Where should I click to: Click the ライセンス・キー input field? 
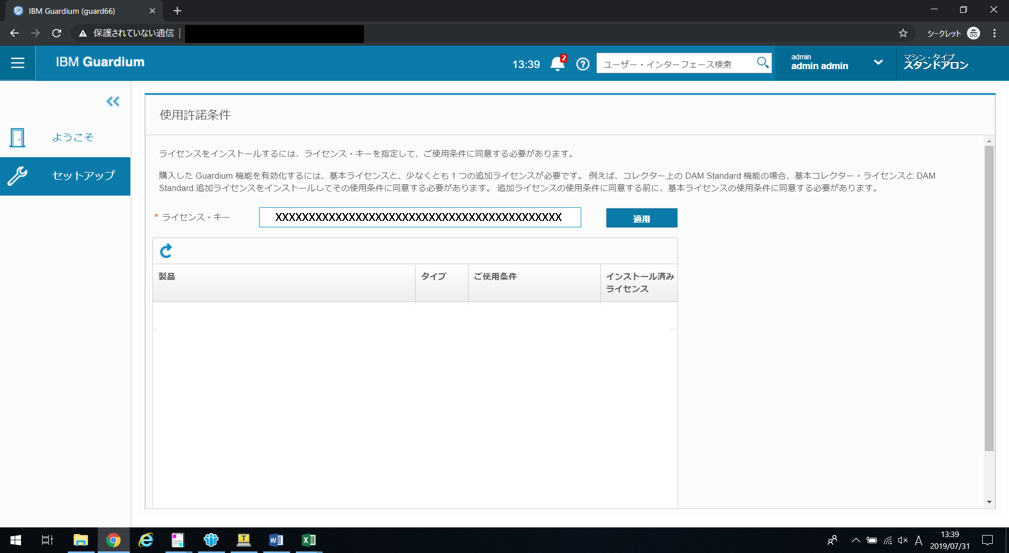[420, 218]
